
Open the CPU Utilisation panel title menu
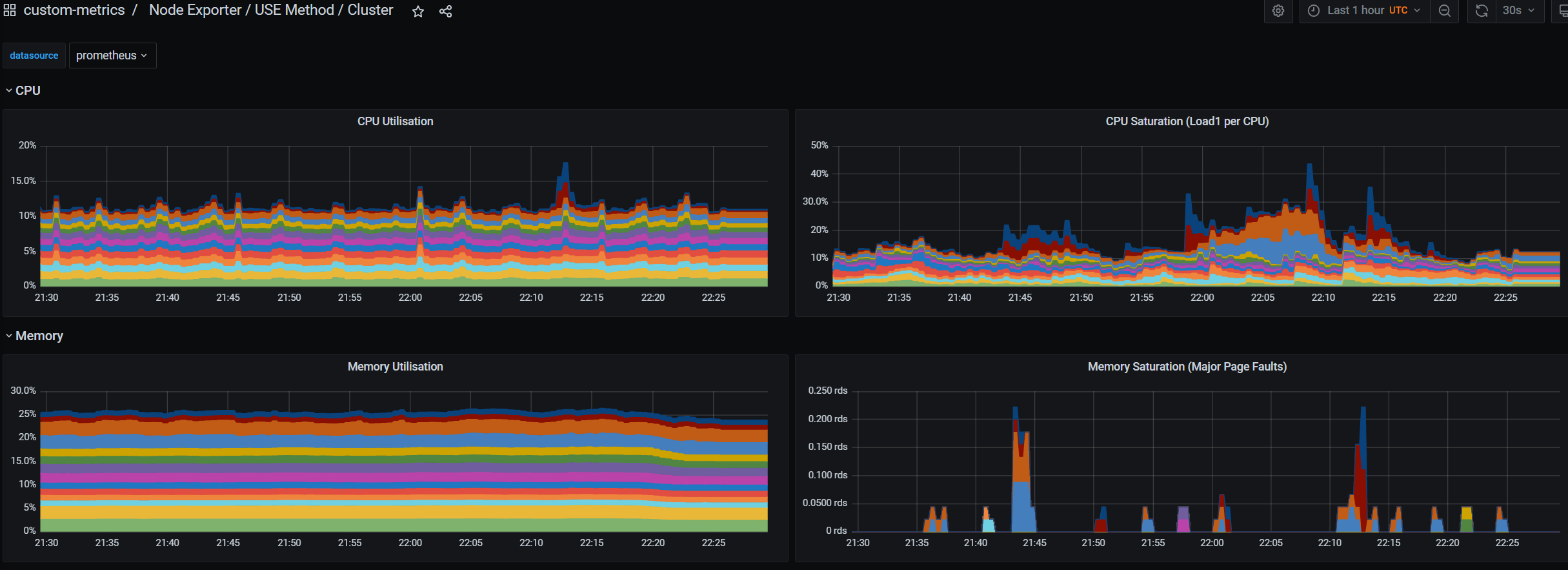[x=396, y=121]
